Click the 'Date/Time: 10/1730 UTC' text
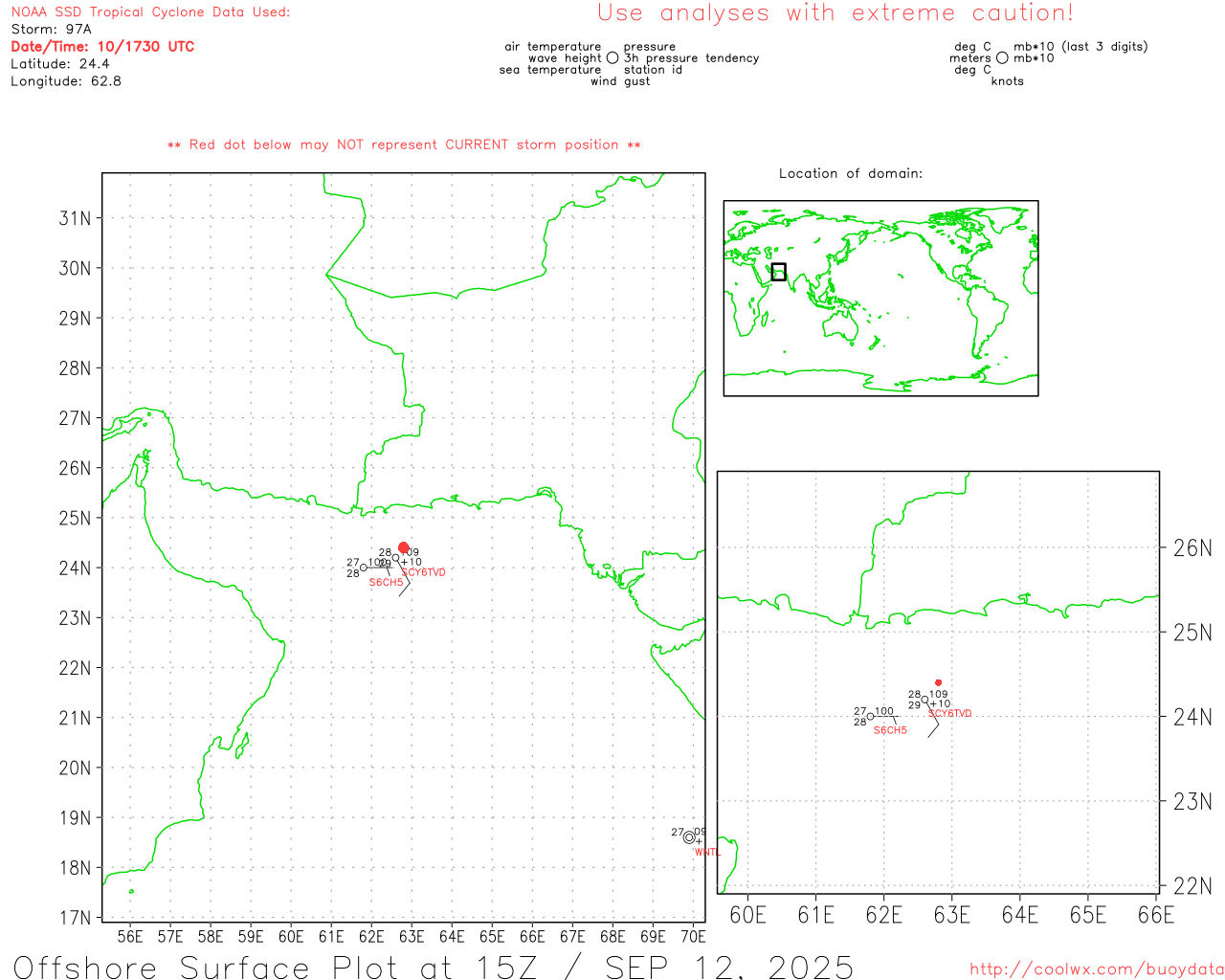The height and width of the screenshot is (980, 1225). pos(102,46)
